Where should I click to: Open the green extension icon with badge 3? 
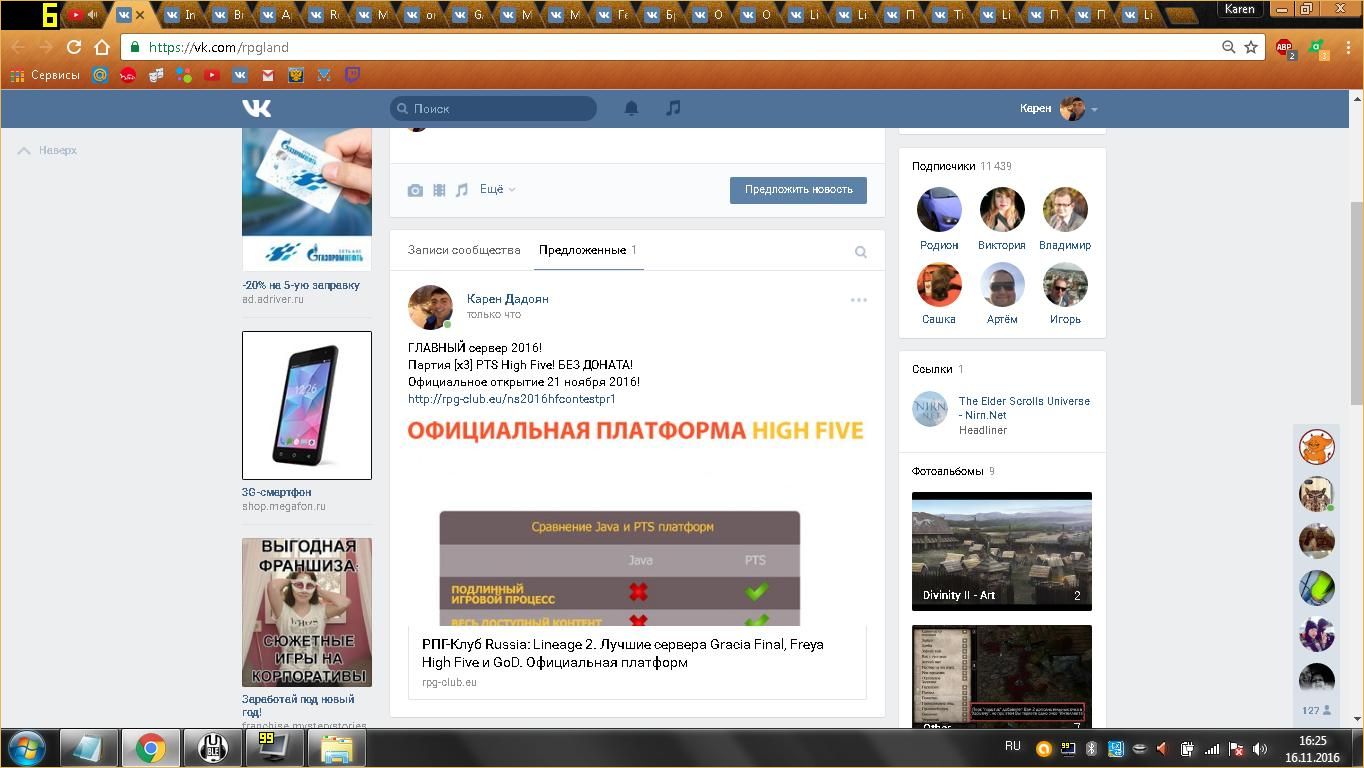point(1319,48)
